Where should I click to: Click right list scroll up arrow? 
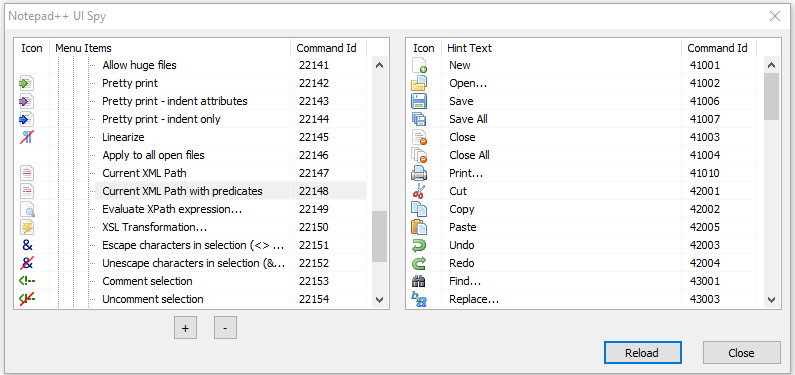pyautogui.click(x=771, y=65)
